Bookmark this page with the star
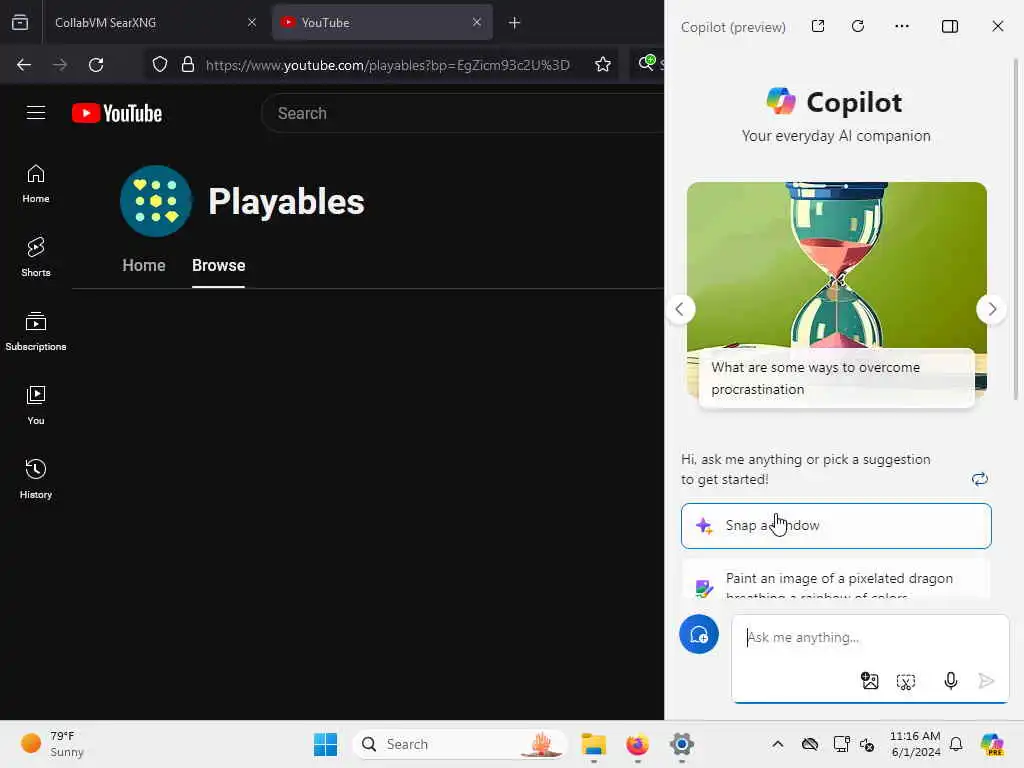 click(x=603, y=65)
